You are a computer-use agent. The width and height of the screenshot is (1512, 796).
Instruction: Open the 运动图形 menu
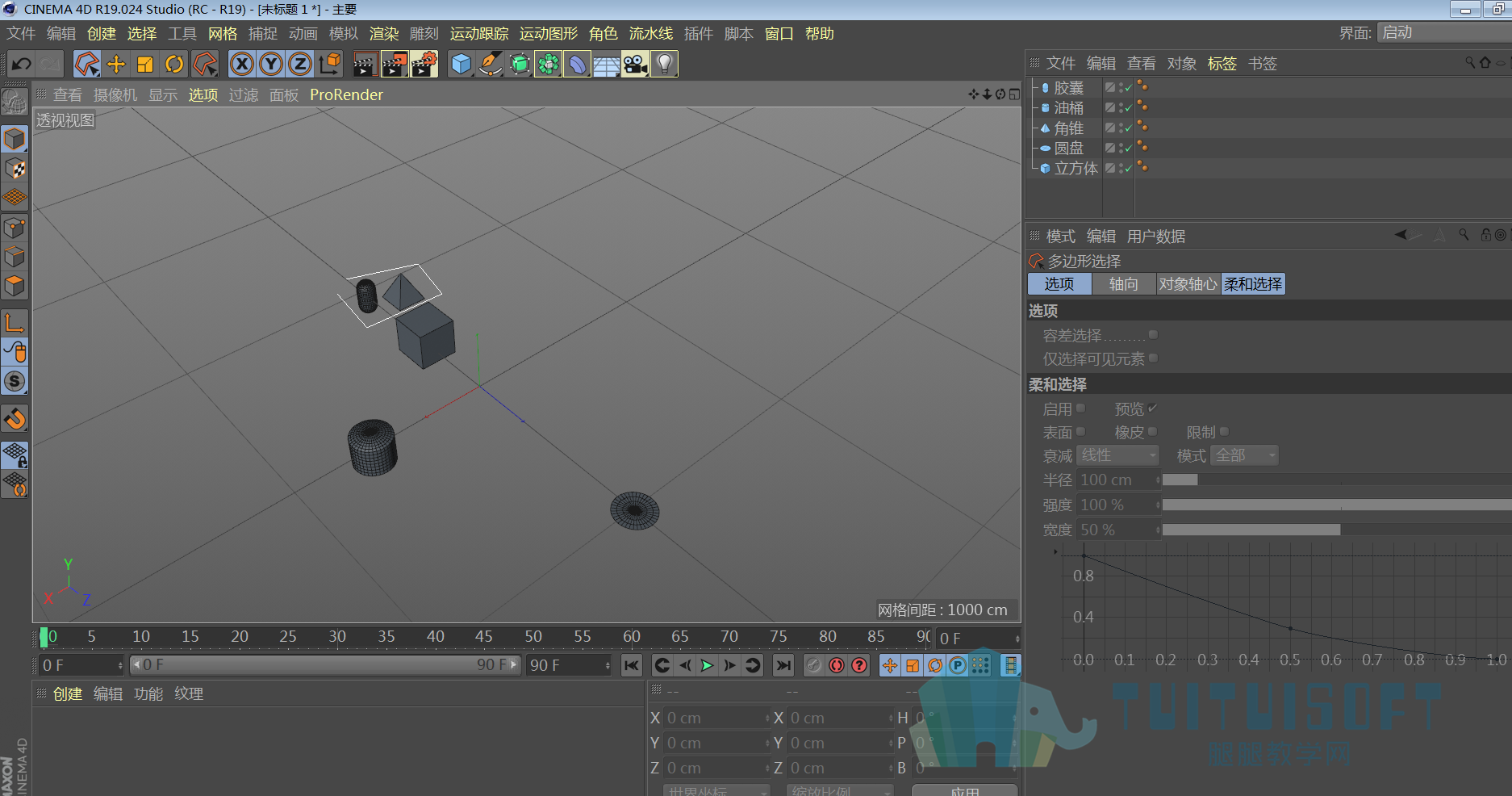click(x=549, y=34)
